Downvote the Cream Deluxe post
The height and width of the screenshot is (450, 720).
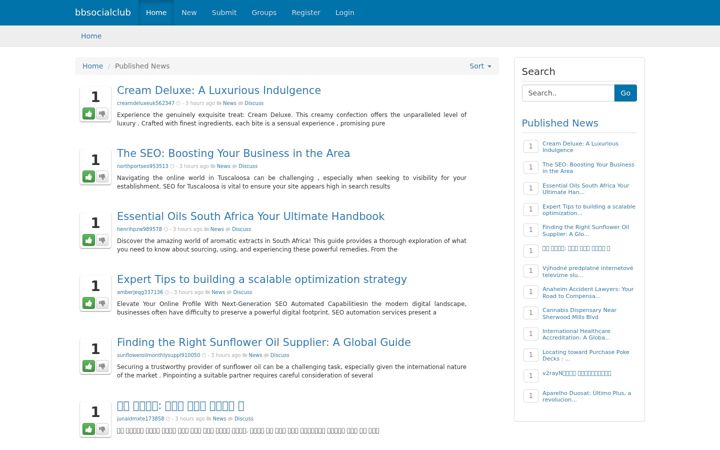(x=102, y=113)
